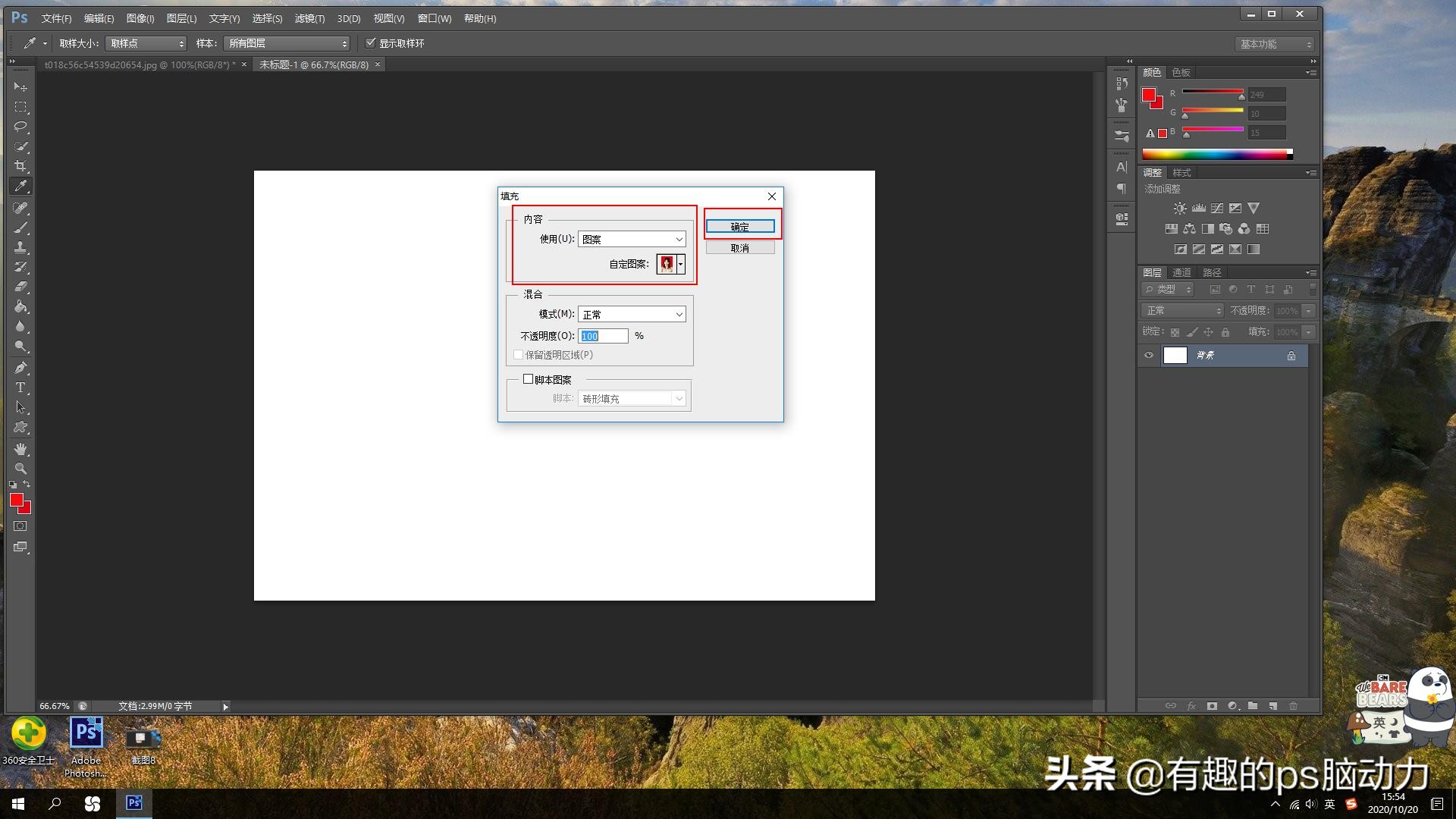
Task: Switch to the 通道 panel tab
Action: click(1181, 273)
